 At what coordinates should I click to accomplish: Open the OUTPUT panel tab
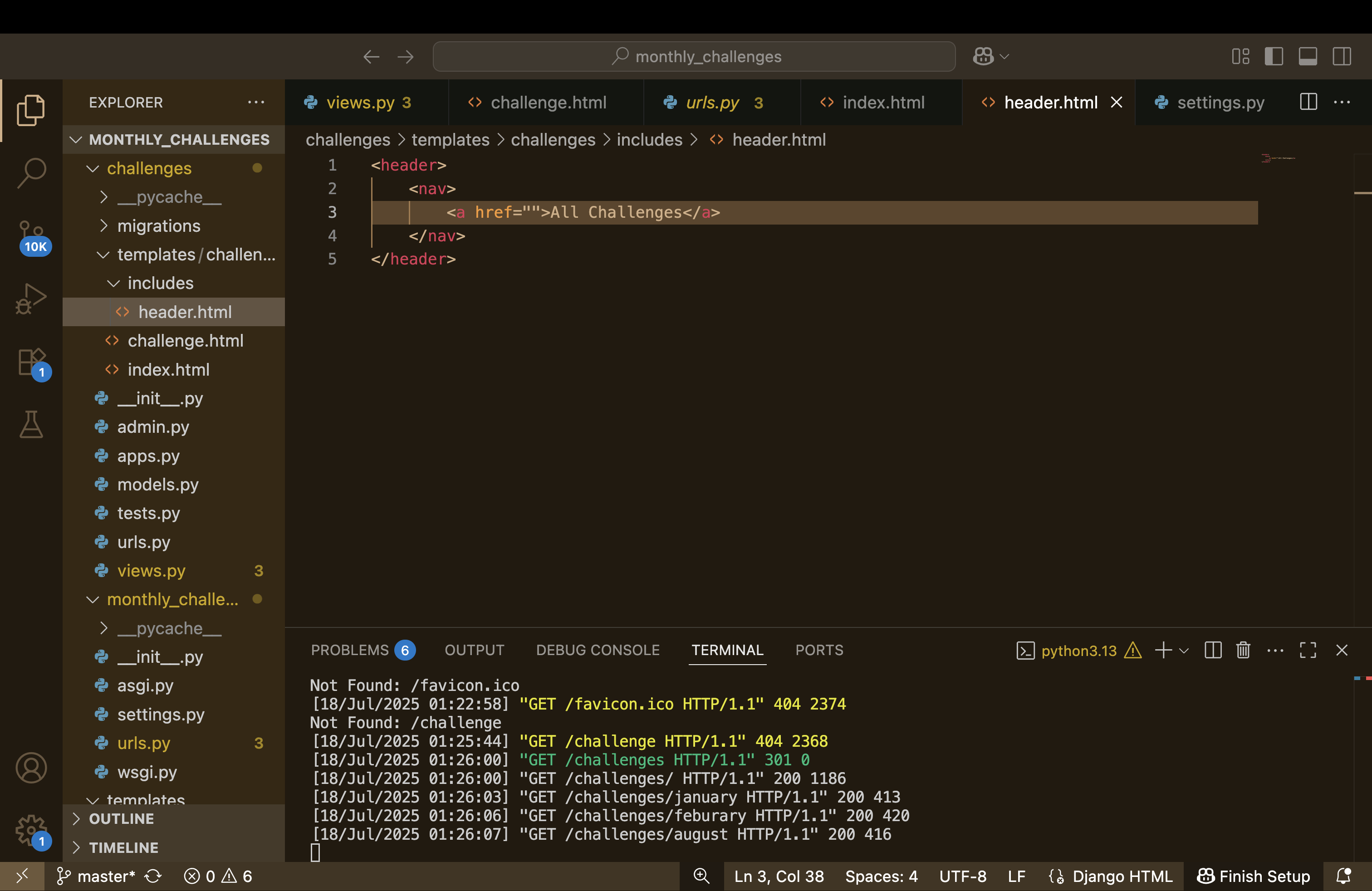tap(474, 651)
